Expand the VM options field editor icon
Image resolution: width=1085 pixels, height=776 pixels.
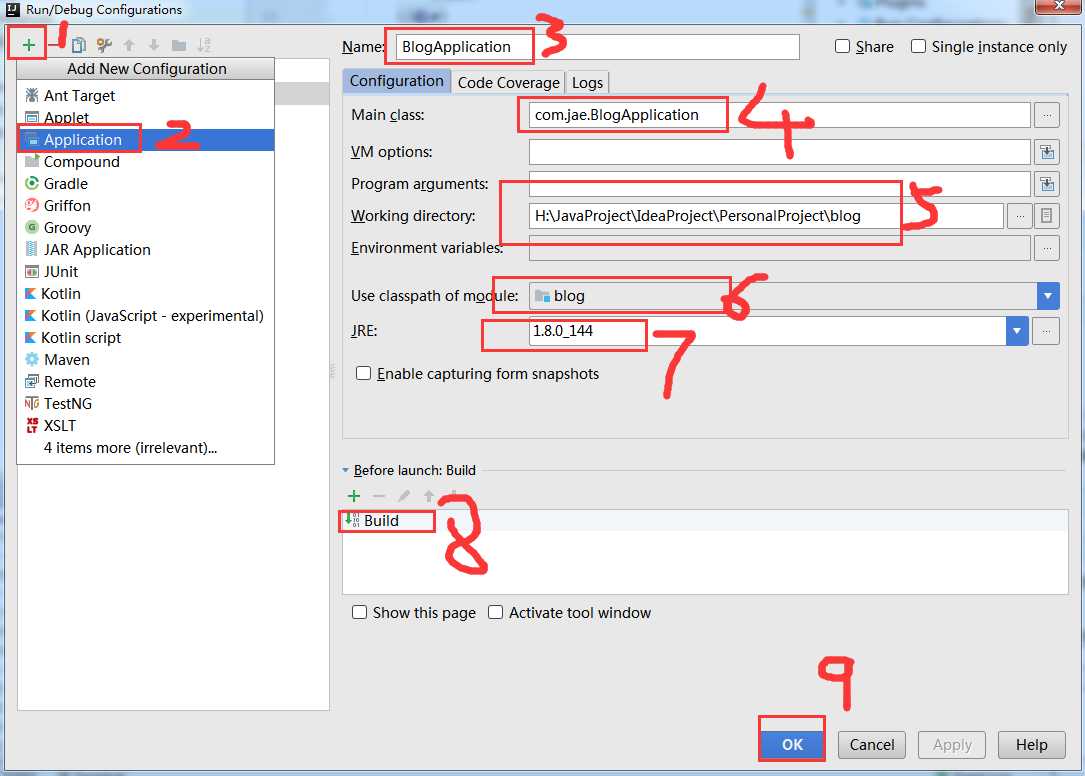[1047, 152]
